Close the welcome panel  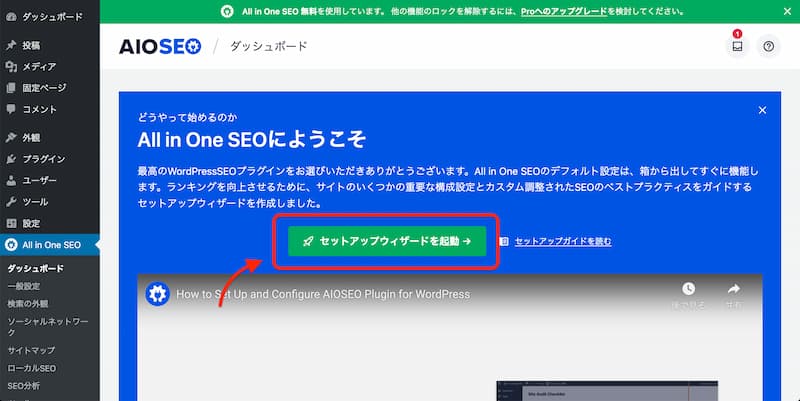tap(762, 110)
